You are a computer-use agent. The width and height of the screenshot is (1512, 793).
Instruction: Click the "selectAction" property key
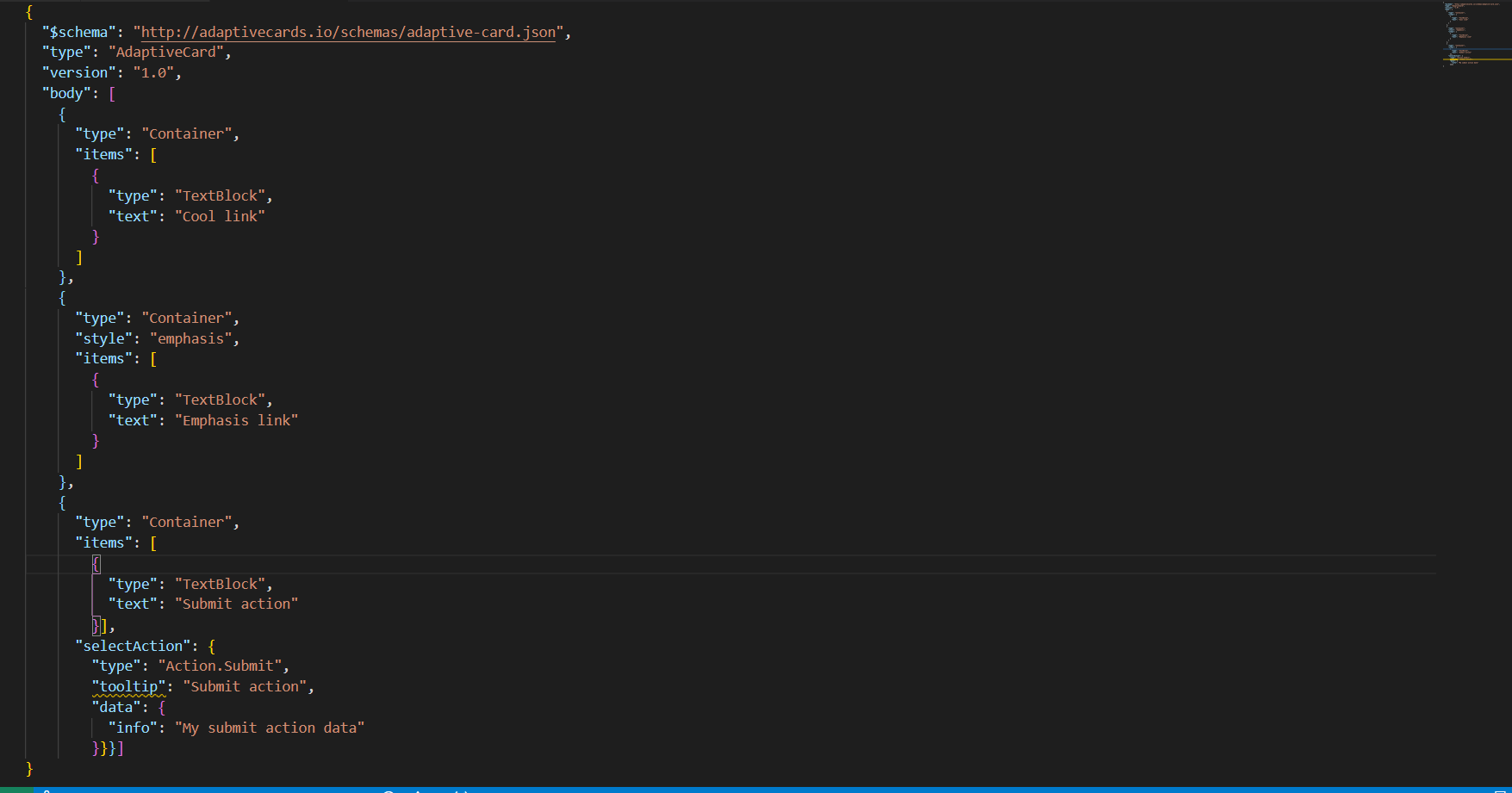point(132,645)
